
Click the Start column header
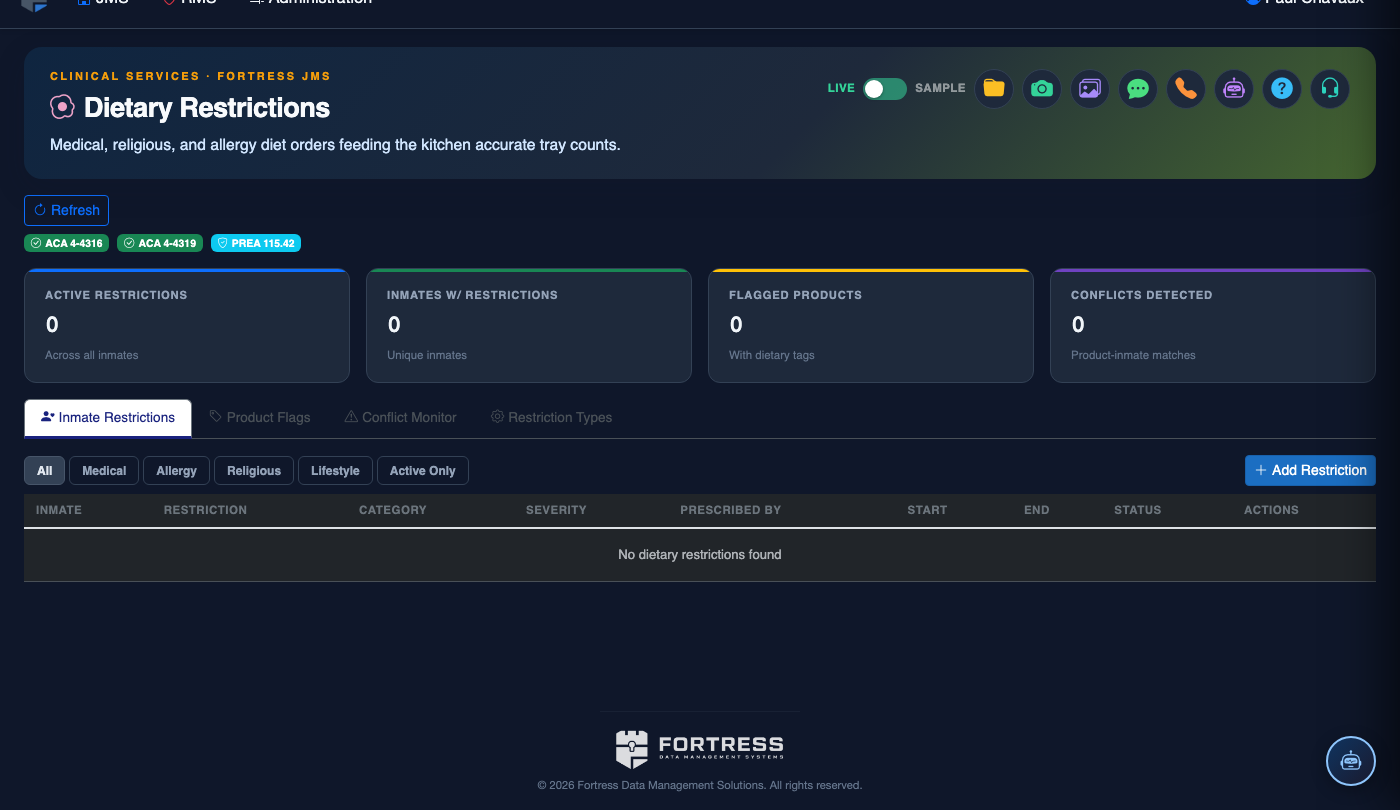(927, 510)
